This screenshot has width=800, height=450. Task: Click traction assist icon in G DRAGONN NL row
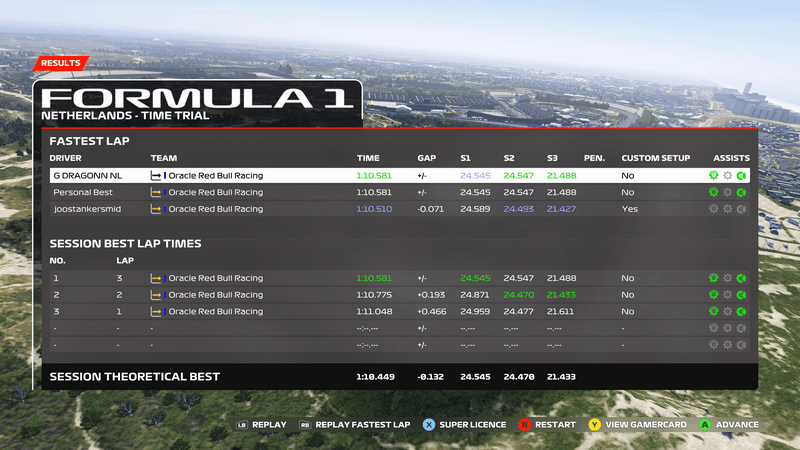pyautogui.click(x=713, y=176)
